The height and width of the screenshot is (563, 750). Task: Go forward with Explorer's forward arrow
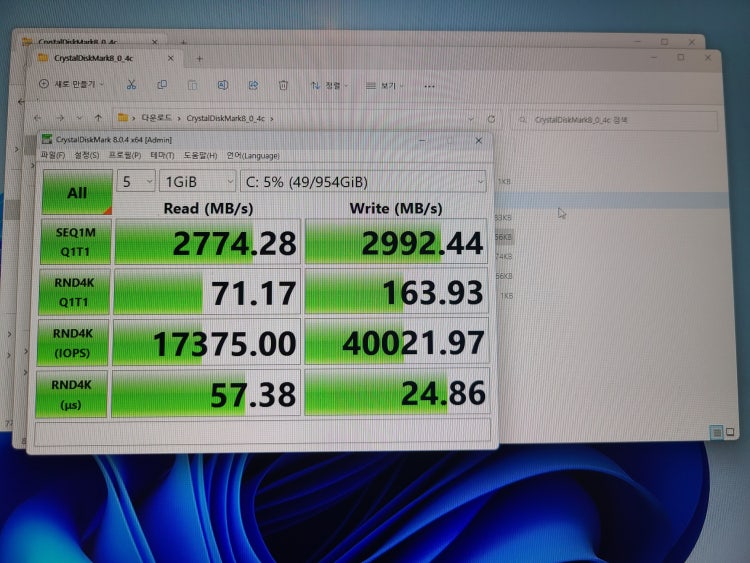[60, 117]
